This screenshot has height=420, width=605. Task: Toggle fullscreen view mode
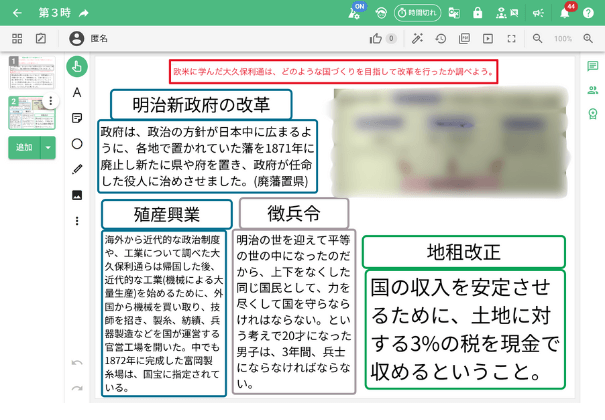coord(512,38)
